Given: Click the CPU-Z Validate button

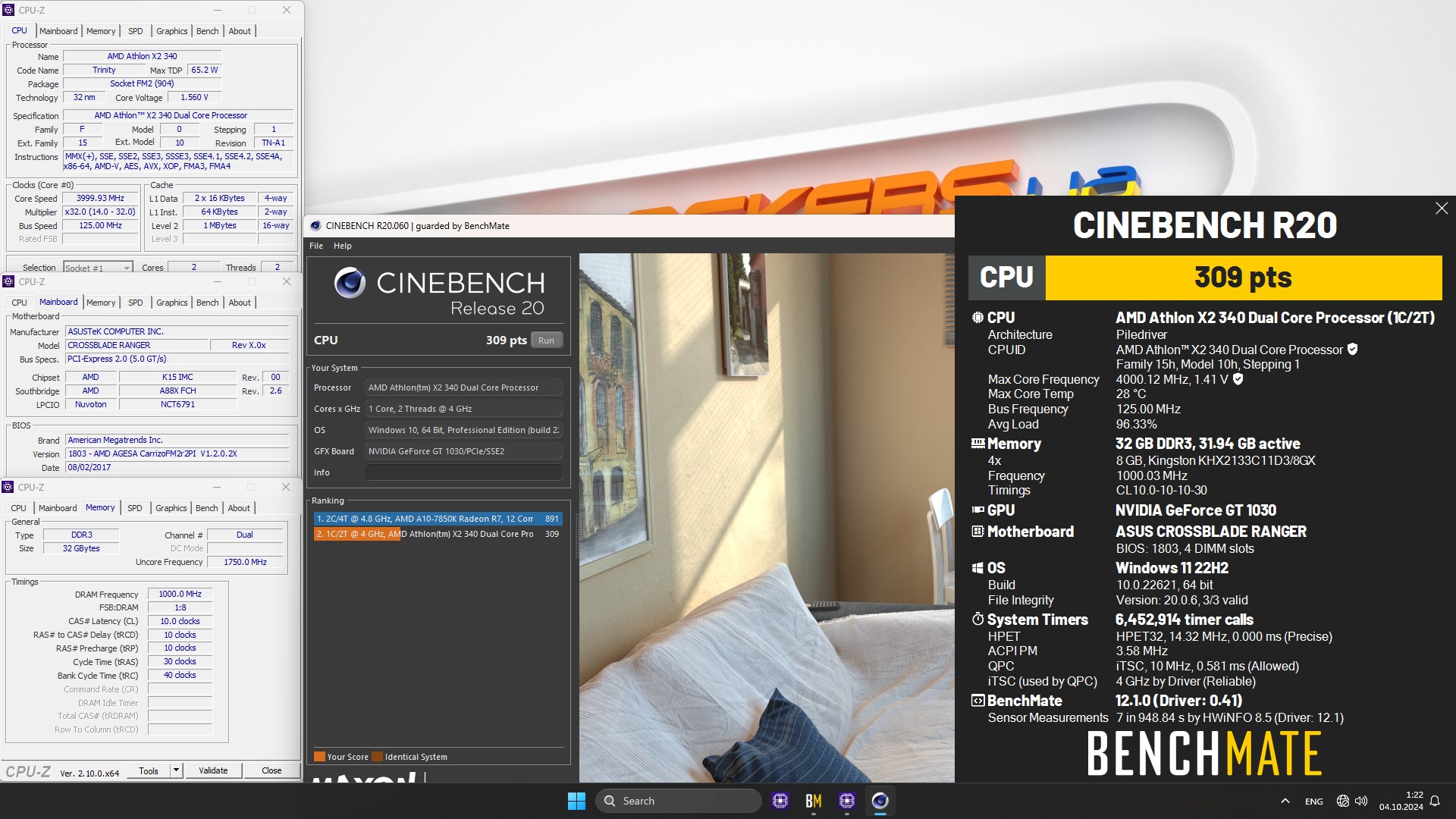Looking at the screenshot, I should (x=213, y=770).
